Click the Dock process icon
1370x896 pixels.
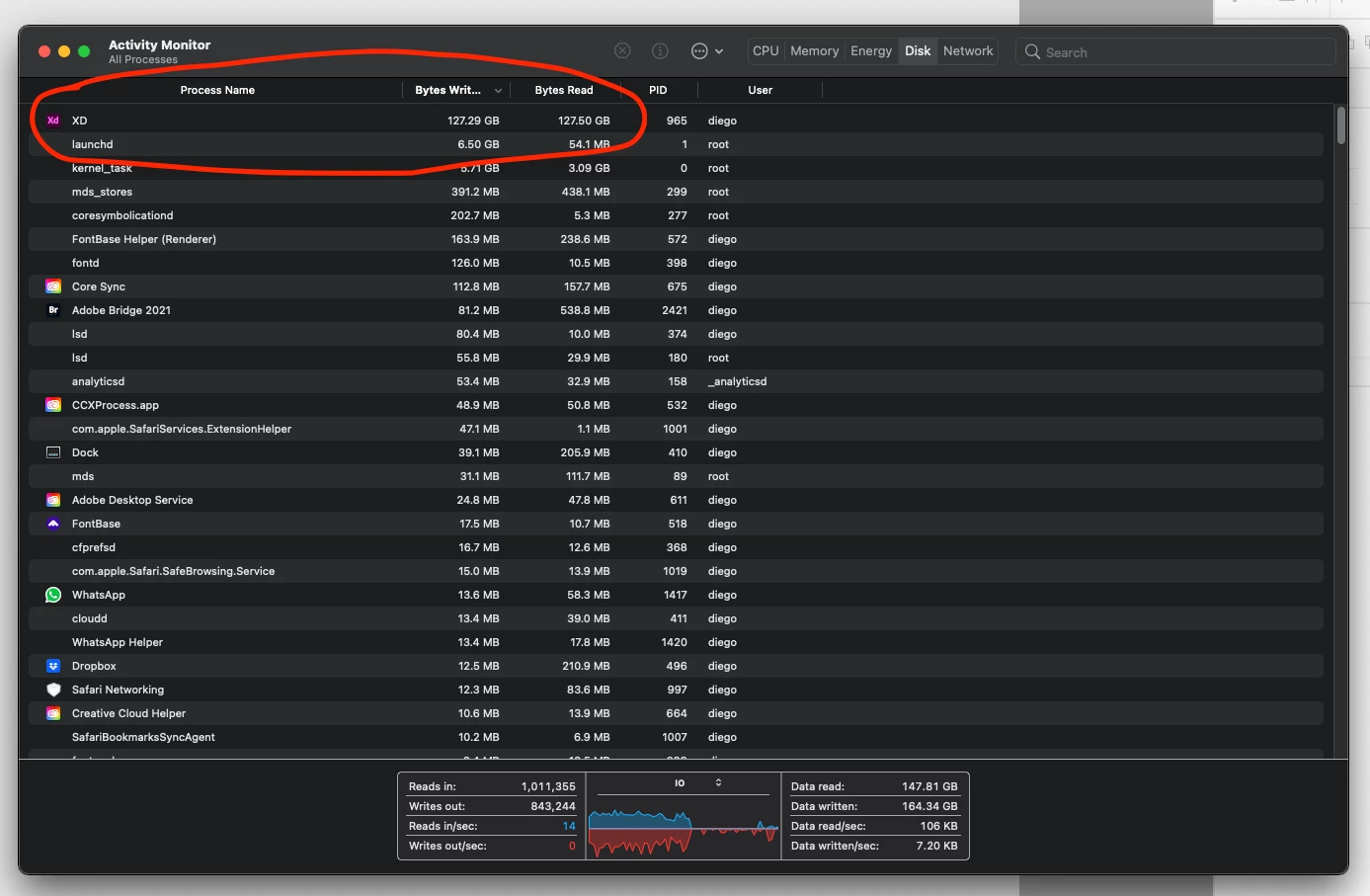(x=53, y=452)
